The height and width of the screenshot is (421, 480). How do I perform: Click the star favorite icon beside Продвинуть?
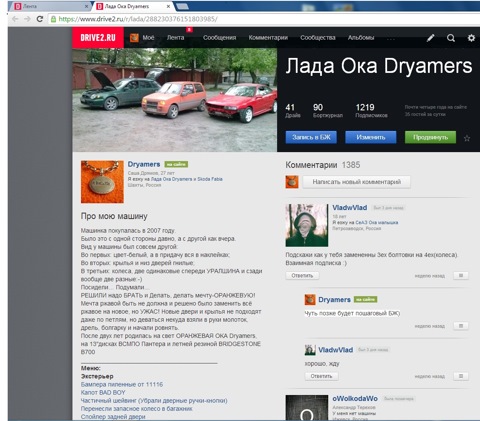467,138
